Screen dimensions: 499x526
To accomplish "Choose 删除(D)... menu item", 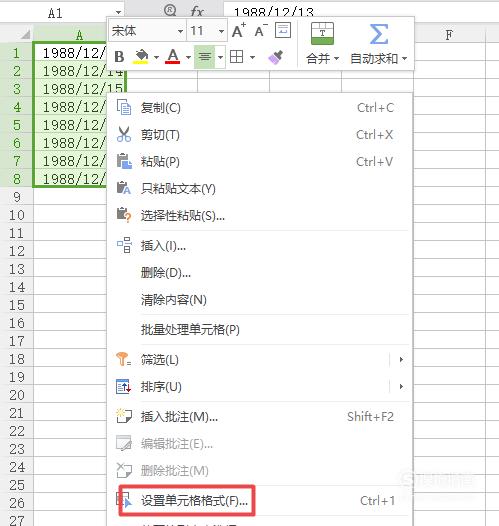I will (260, 273).
